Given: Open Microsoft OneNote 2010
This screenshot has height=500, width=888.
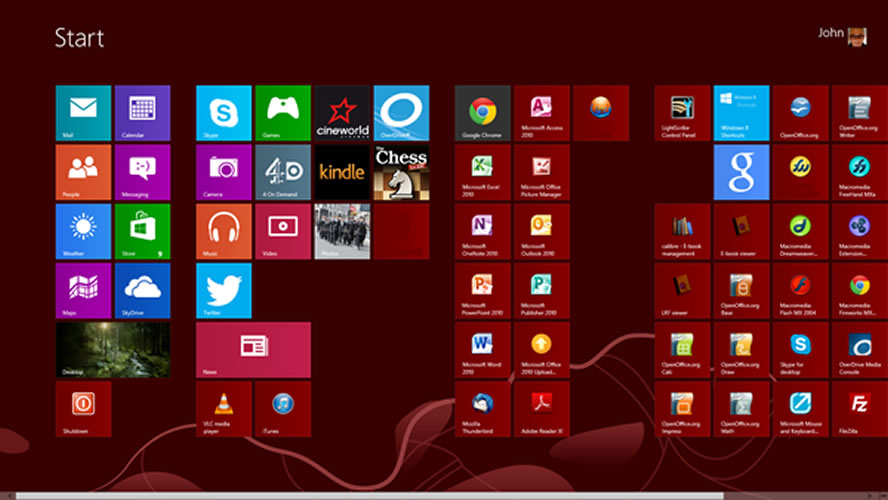Looking at the screenshot, I should pos(483,232).
